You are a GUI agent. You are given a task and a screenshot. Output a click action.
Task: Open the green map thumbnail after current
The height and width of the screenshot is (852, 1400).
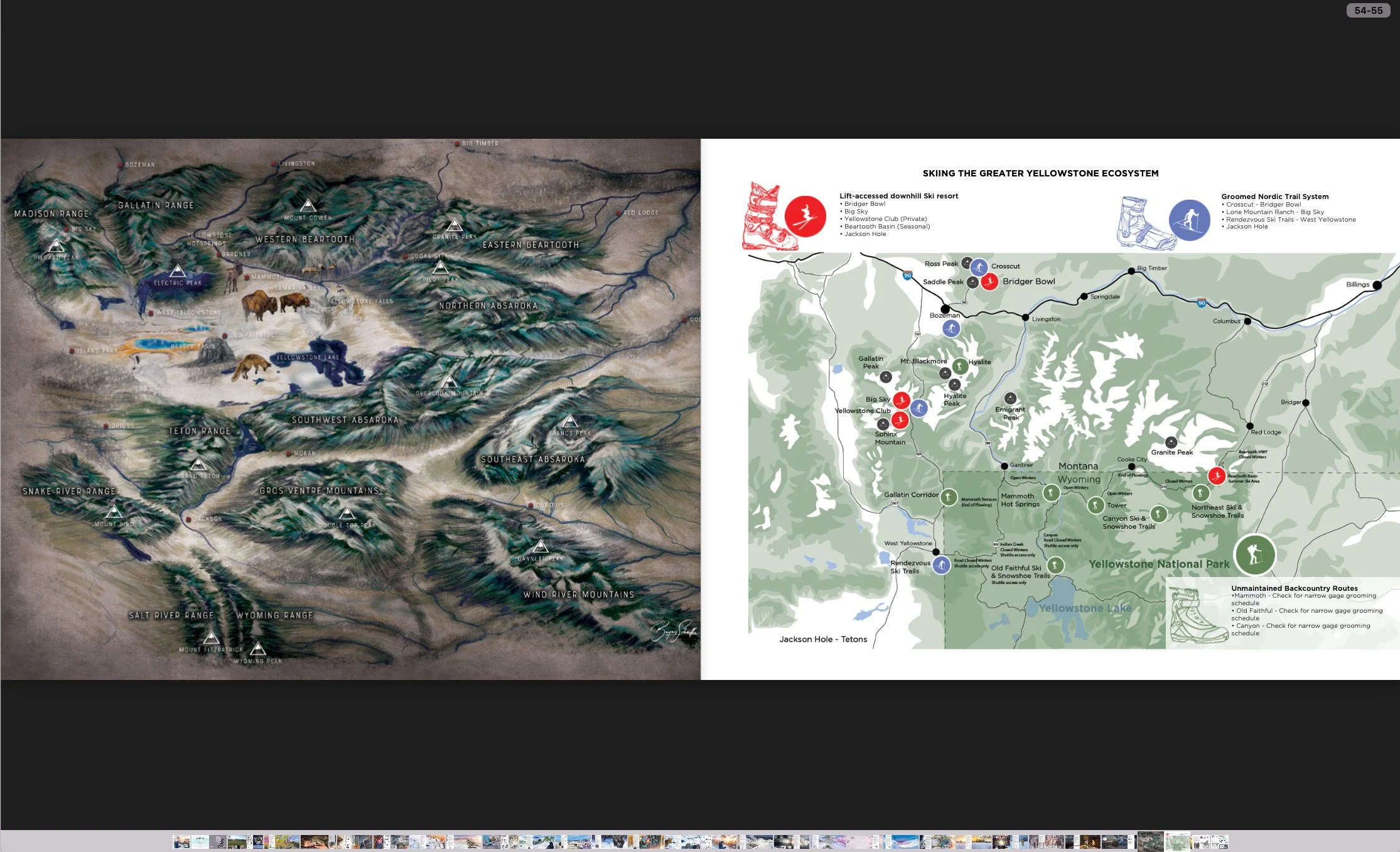click(x=1178, y=841)
